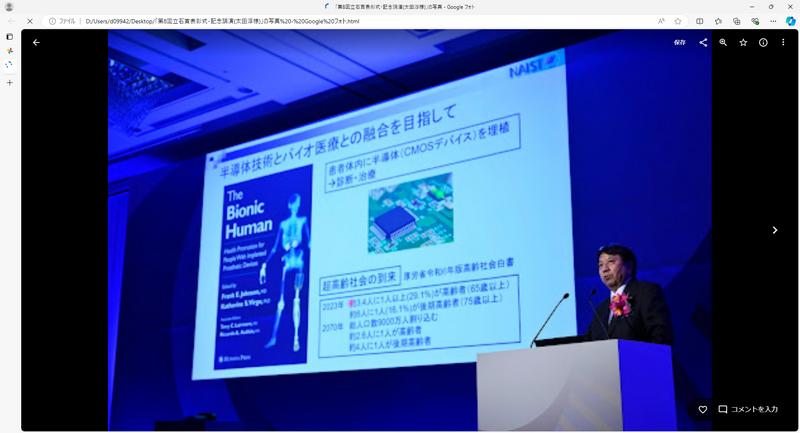
Task: Click the zoom magnifier icon
Action: tap(723, 43)
